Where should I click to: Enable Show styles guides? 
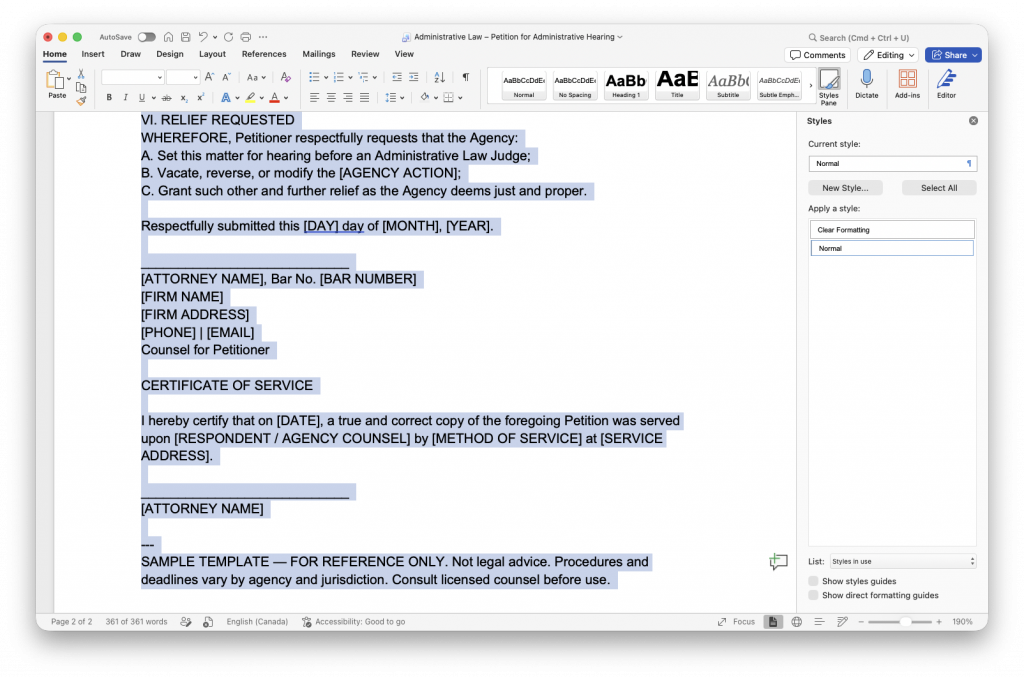(x=813, y=581)
